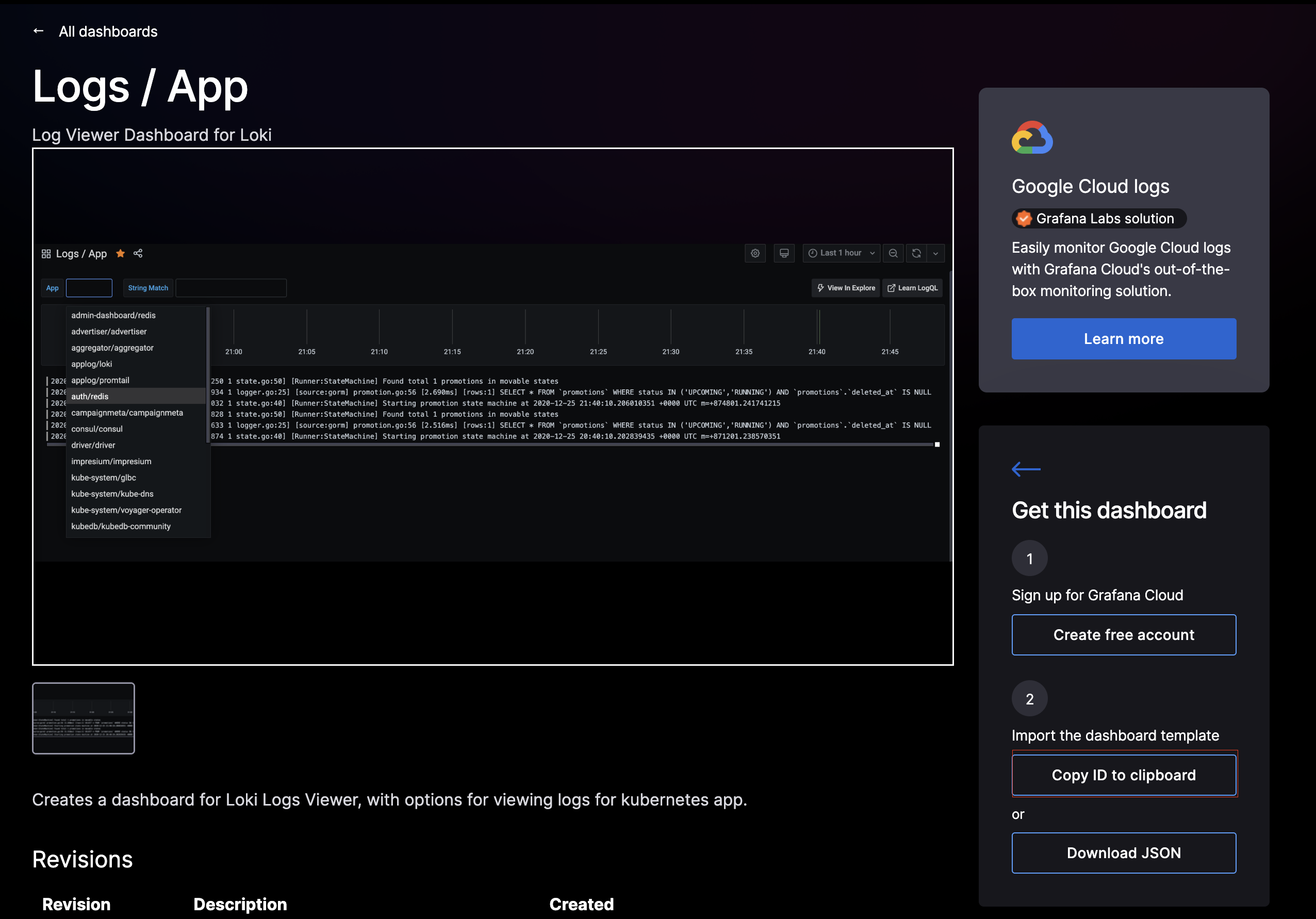This screenshot has height=919, width=1316.
Task: Select auth/redis from the app list
Action: click(x=90, y=396)
